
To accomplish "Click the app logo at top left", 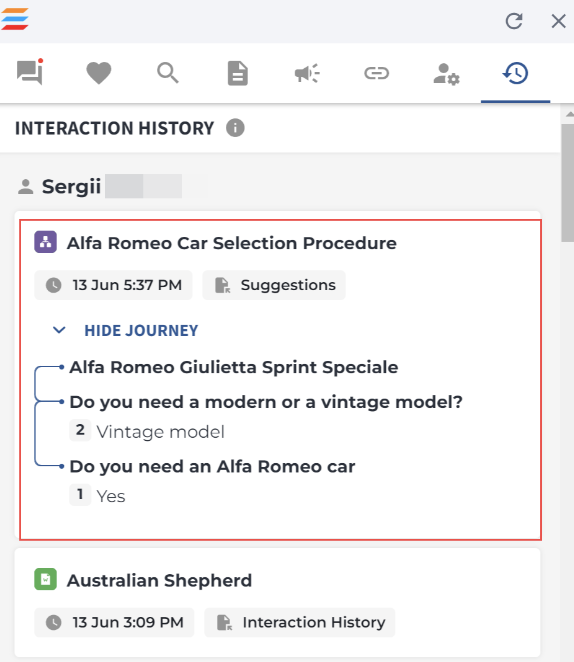I will pyautogui.click(x=15, y=19).
